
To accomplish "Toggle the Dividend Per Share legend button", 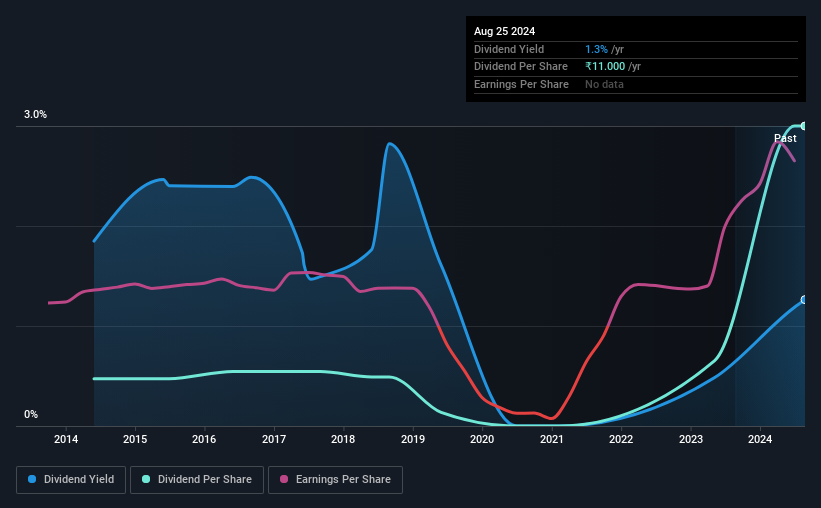I will [x=197, y=480].
